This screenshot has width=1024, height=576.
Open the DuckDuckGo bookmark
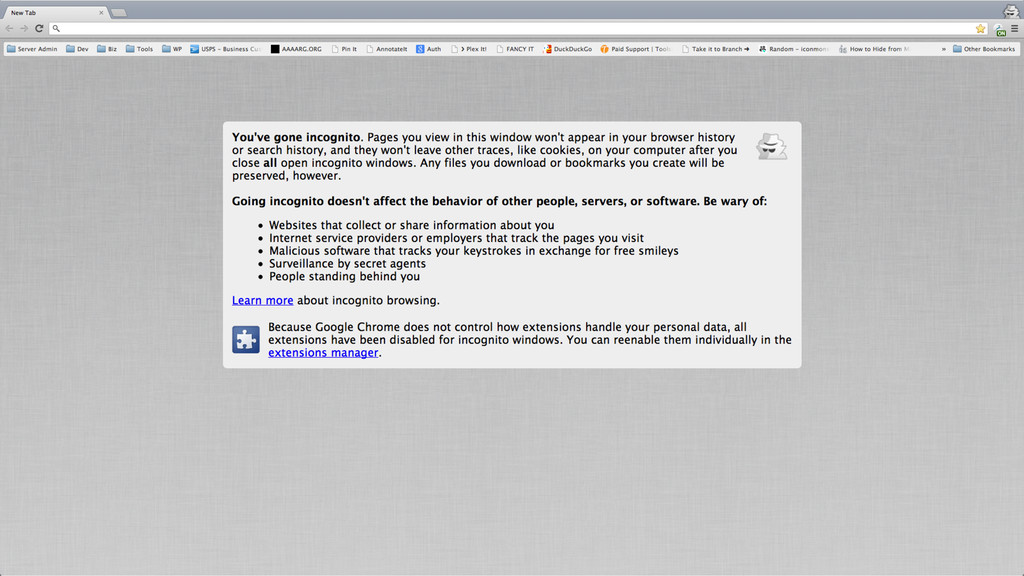568,49
